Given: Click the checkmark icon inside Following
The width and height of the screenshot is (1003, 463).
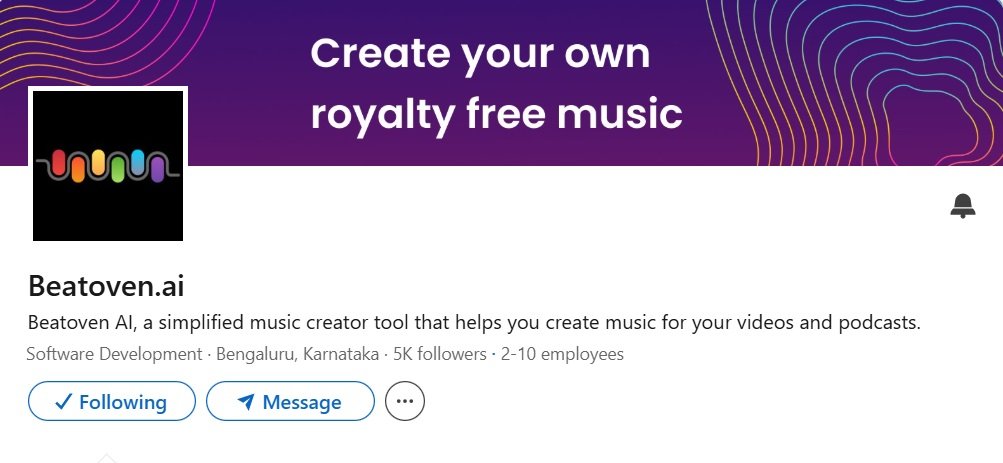Looking at the screenshot, I should 63,402.
